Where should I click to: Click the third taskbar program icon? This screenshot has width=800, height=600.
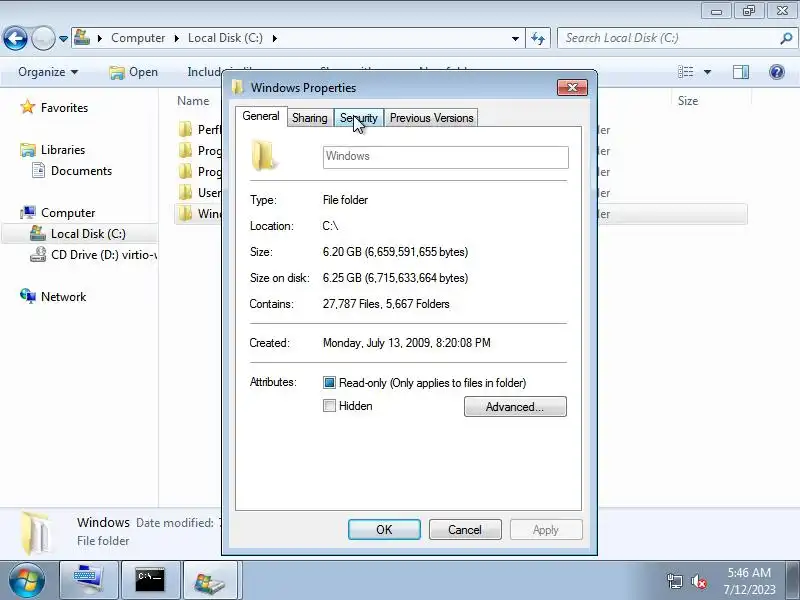(210, 580)
